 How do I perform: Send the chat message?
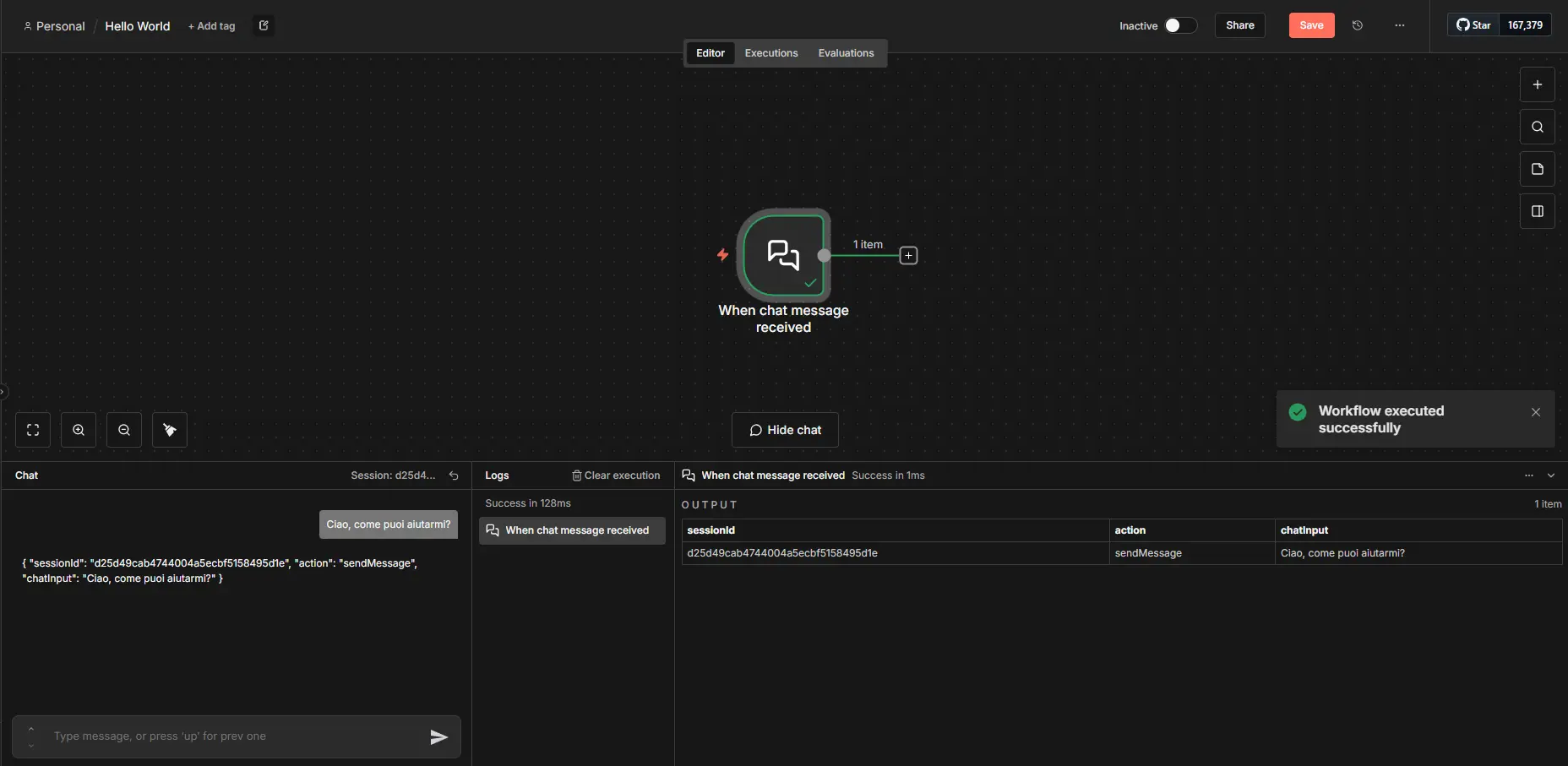438,737
